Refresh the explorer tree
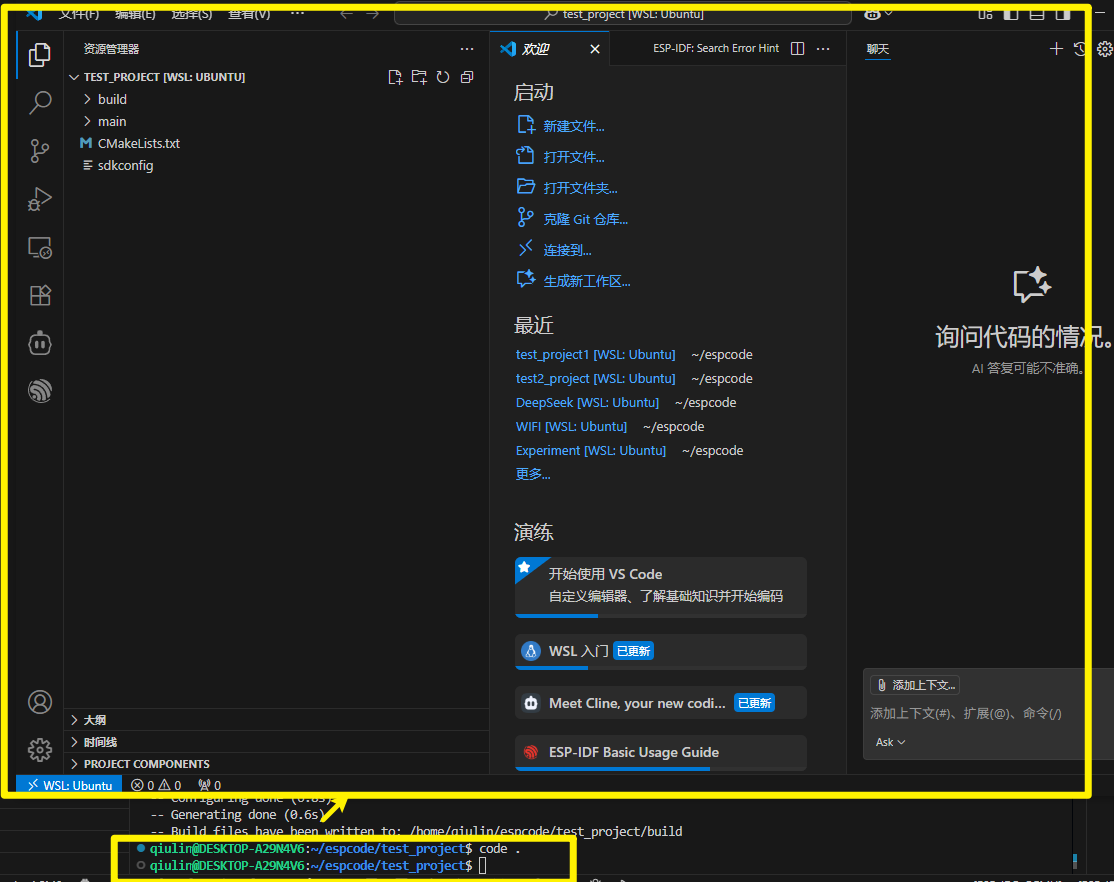Image resolution: width=1114 pixels, height=882 pixels. pos(443,77)
